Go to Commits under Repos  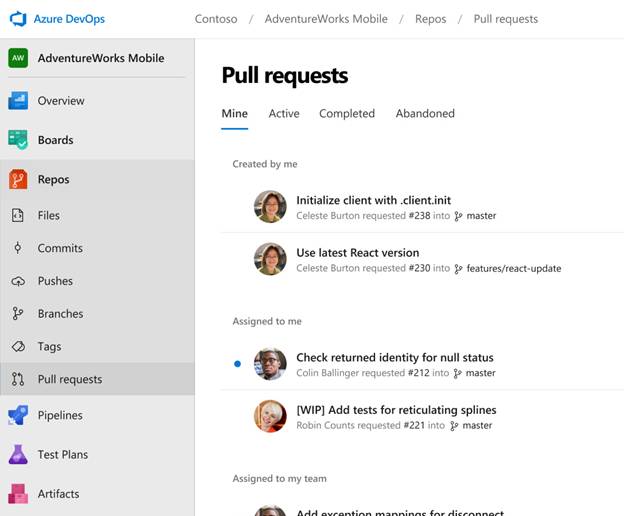pos(97,248)
